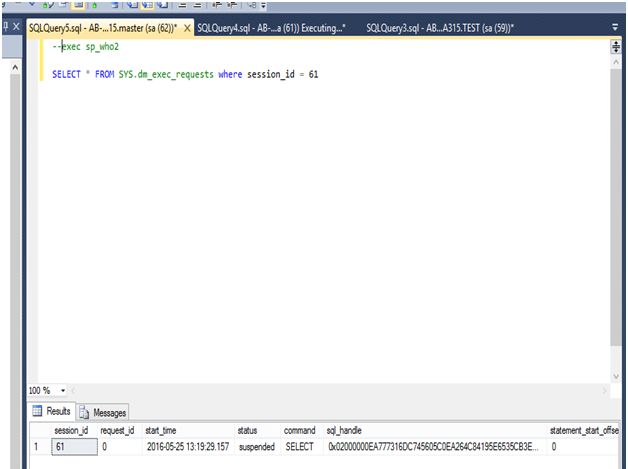Open the SQLQuery4.sql Executing tab
Viewport: 628px width, 469px height.
click(271, 28)
